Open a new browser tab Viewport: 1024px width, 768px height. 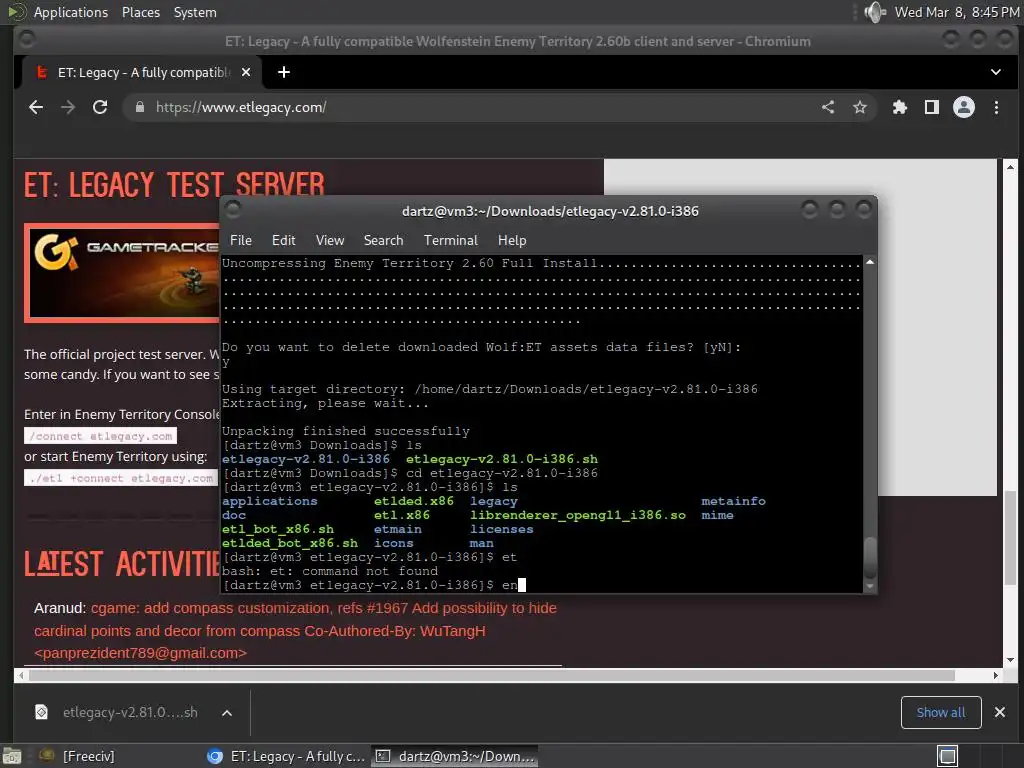[x=283, y=72]
